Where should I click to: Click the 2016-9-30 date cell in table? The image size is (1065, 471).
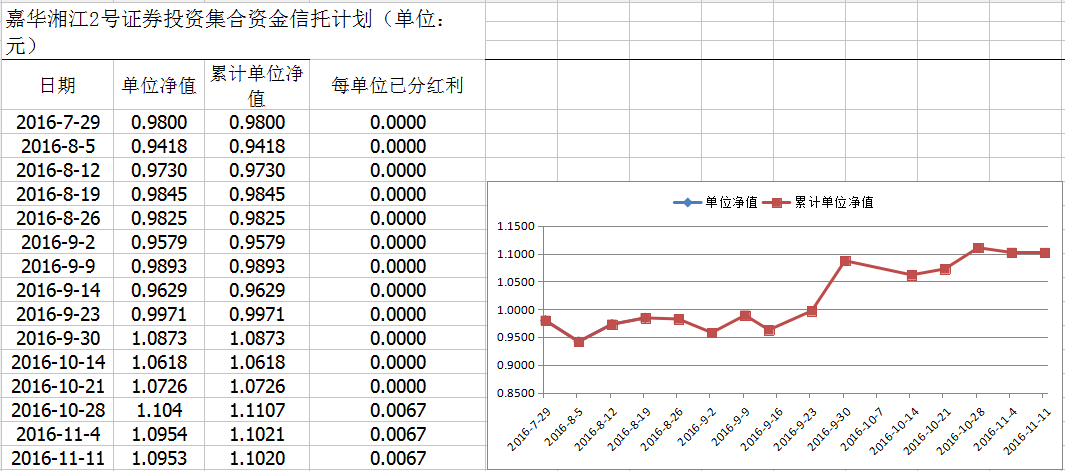tap(57, 338)
